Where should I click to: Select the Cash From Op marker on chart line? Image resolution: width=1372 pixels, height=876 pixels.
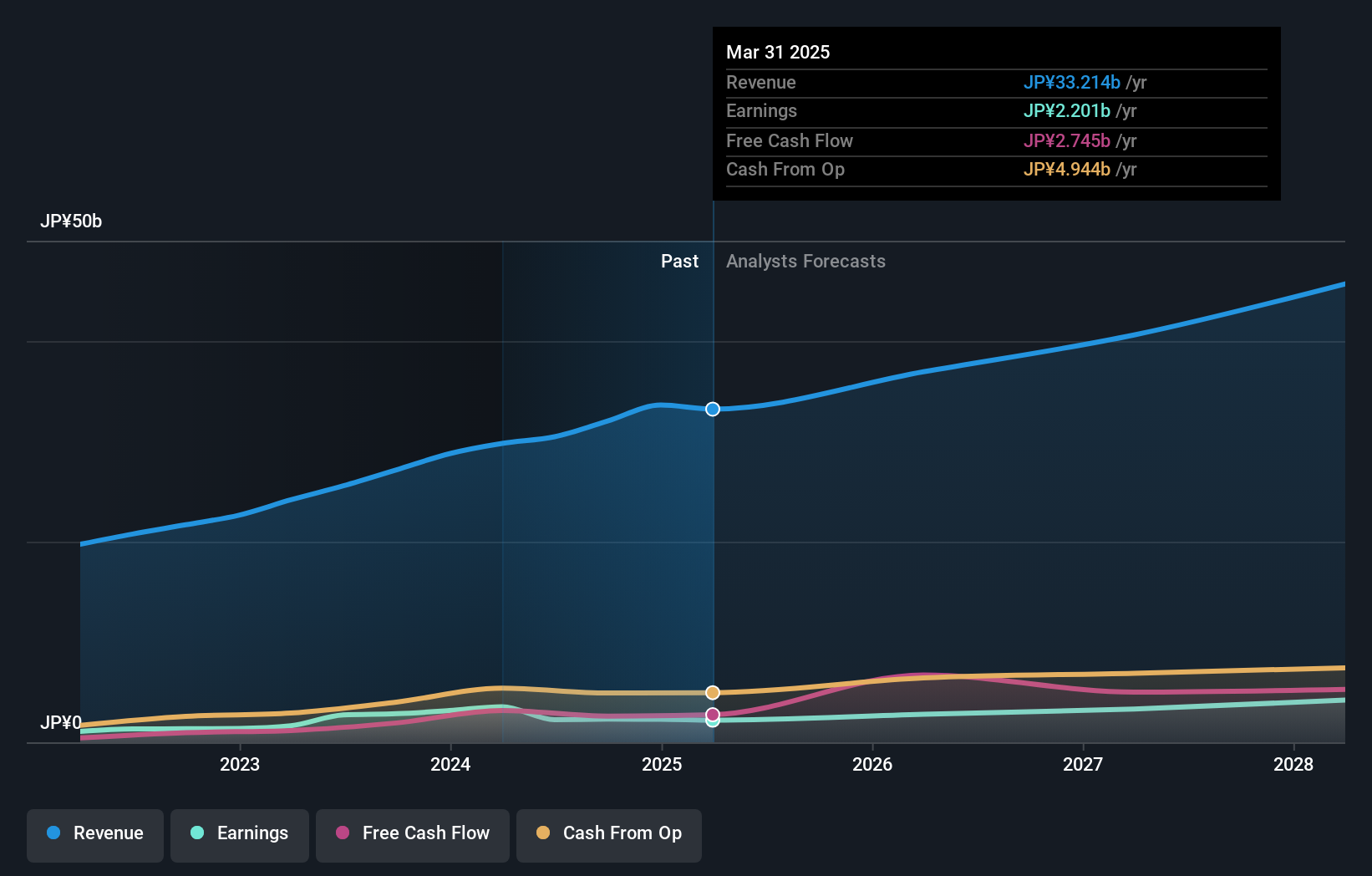pos(712,691)
